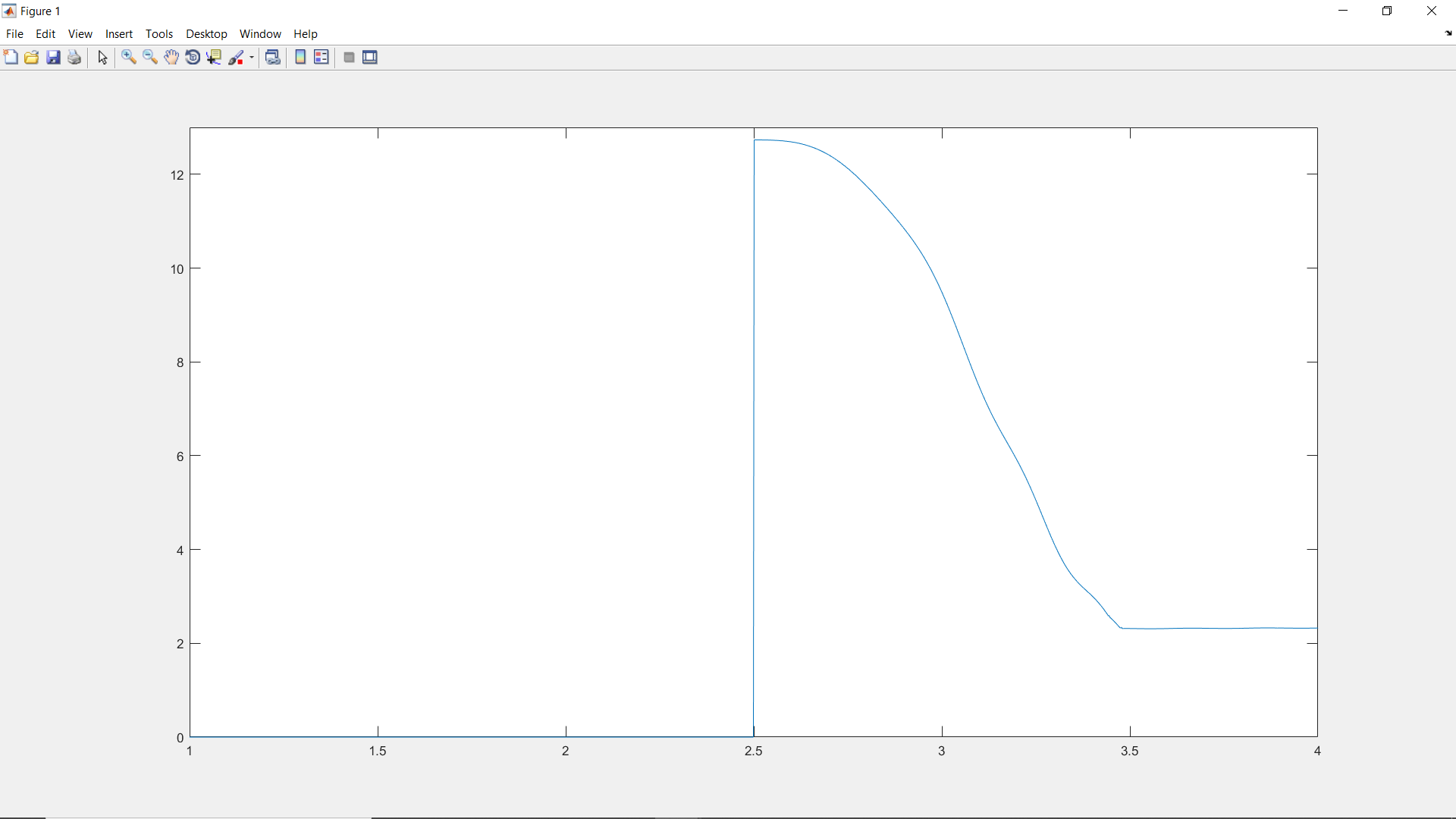Click the New Figure icon

(11, 58)
